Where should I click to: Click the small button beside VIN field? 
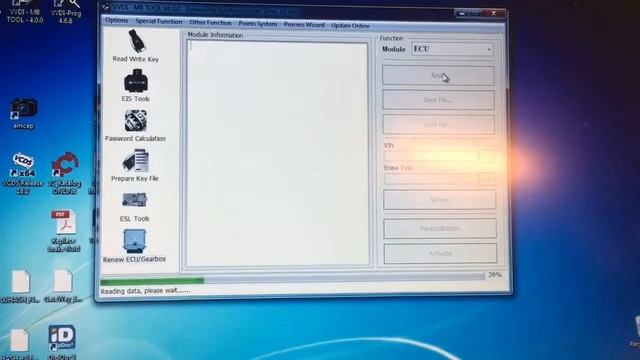point(487,156)
